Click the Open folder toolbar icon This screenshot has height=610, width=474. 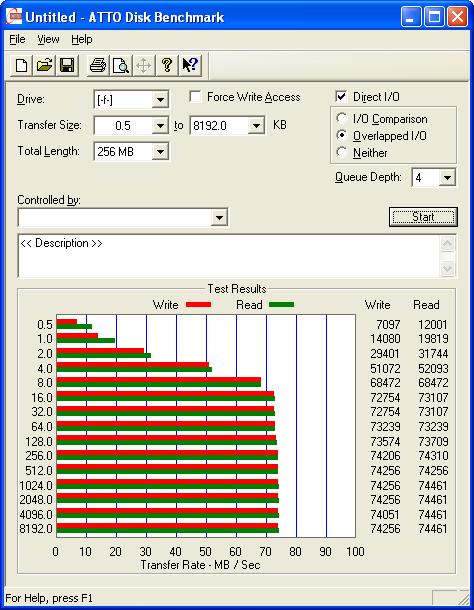click(x=44, y=65)
